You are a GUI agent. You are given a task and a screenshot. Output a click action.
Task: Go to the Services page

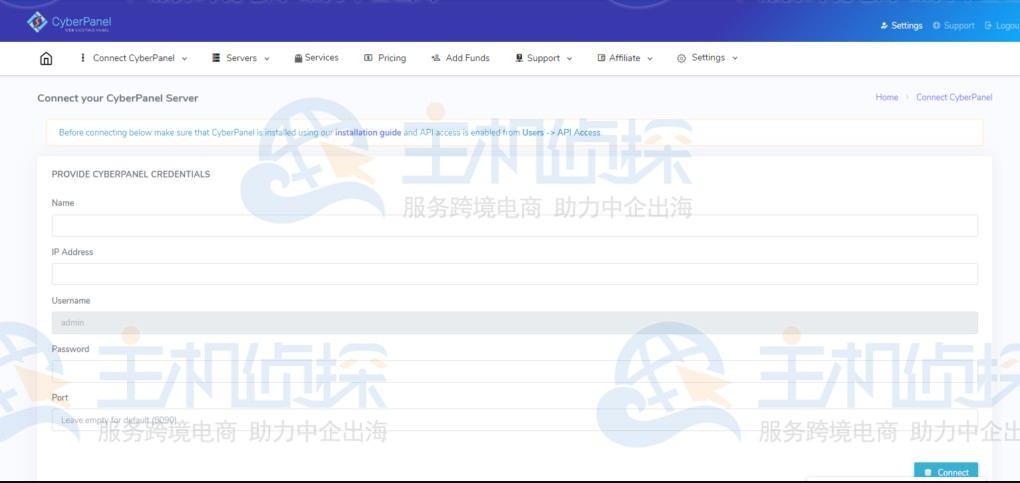(321, 58)
